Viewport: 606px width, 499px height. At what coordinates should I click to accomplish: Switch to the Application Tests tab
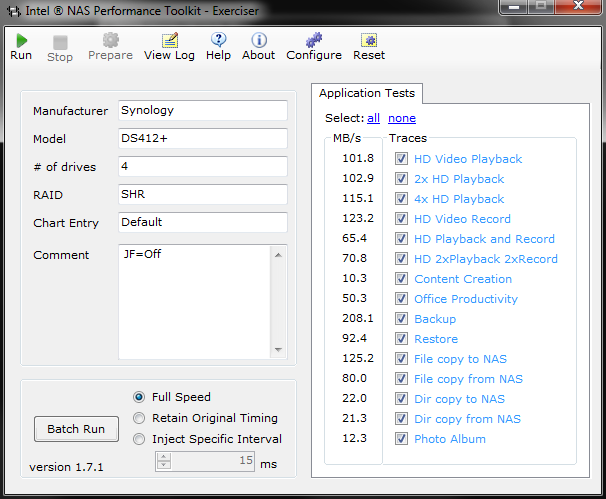[x=367, y=93]
